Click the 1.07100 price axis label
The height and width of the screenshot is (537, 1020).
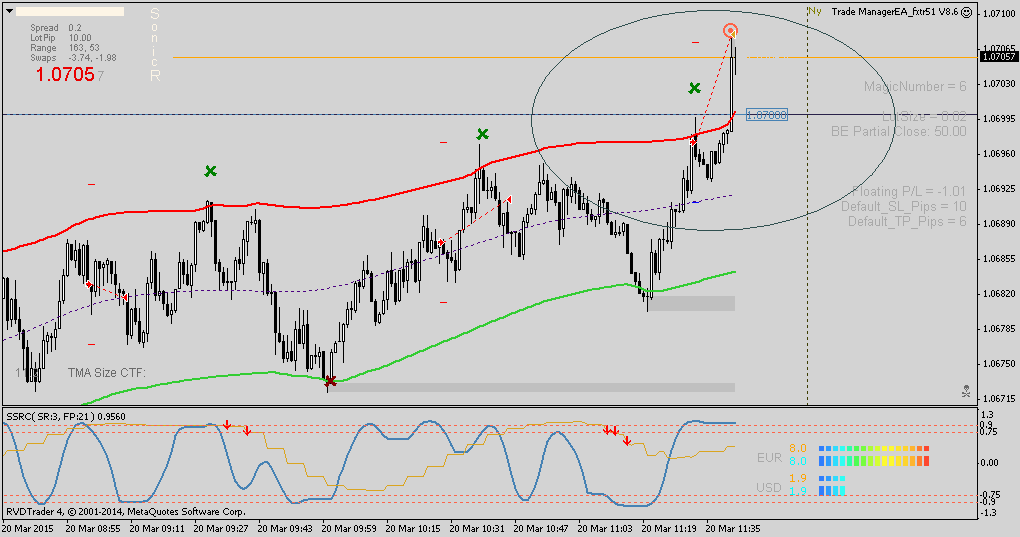tap(1000, 13)
